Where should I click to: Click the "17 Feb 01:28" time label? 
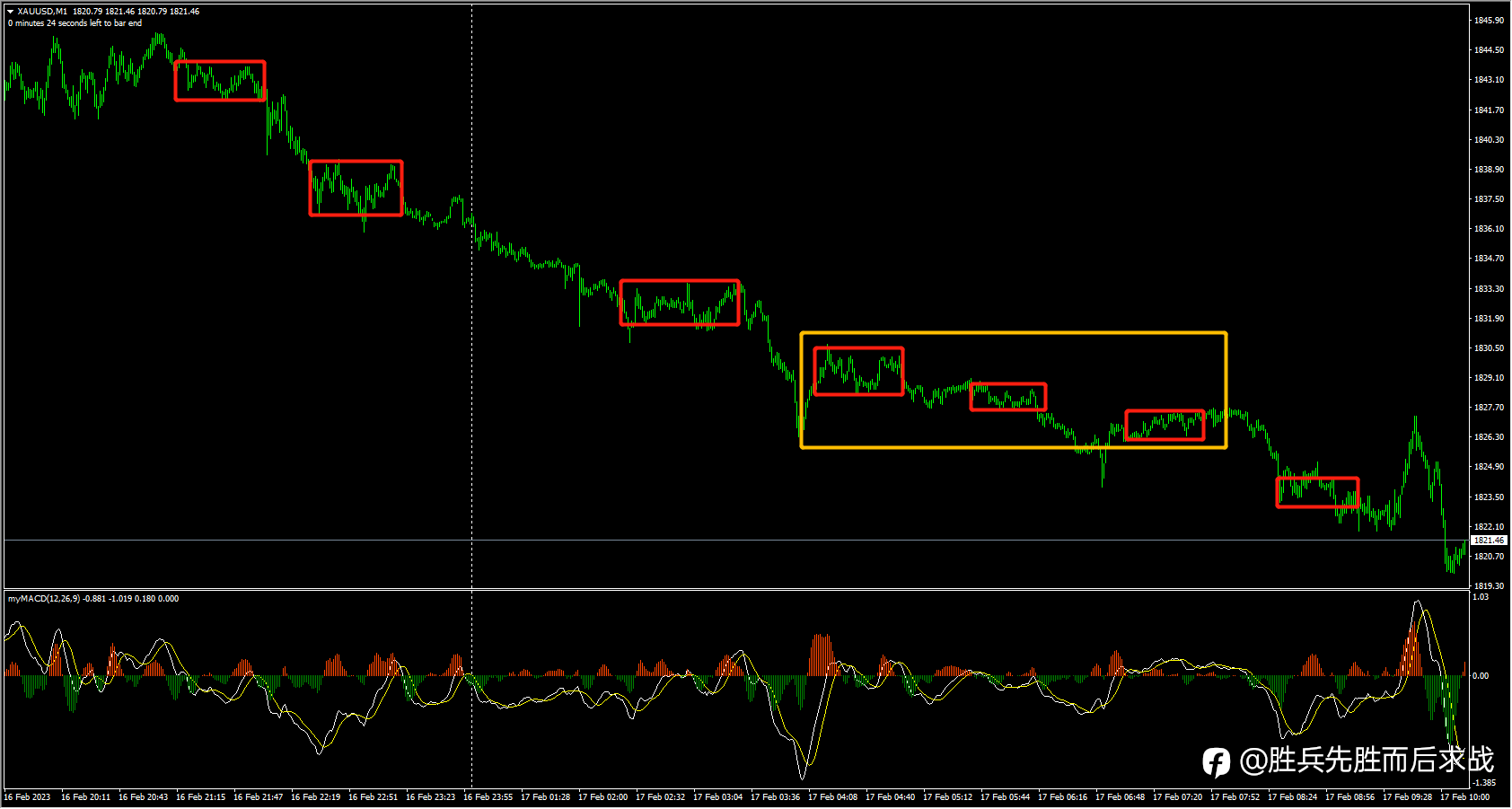[x=545, y=797]
